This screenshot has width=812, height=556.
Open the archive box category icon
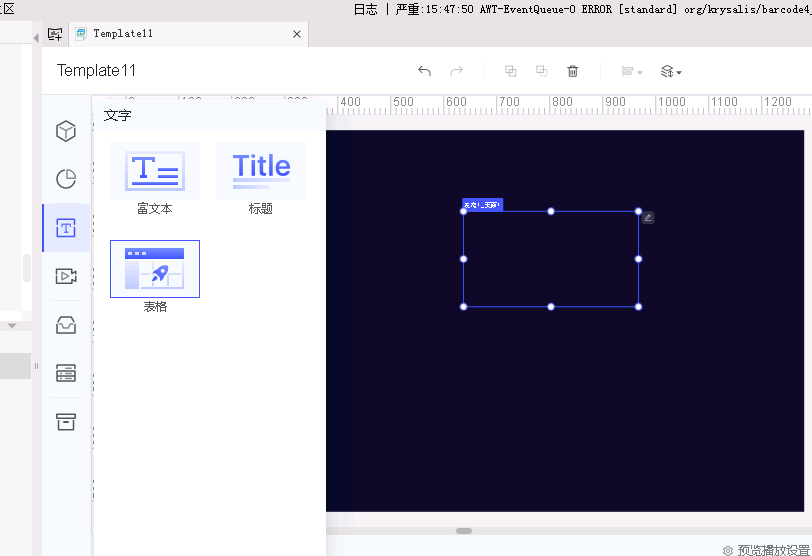click(66, 421)
